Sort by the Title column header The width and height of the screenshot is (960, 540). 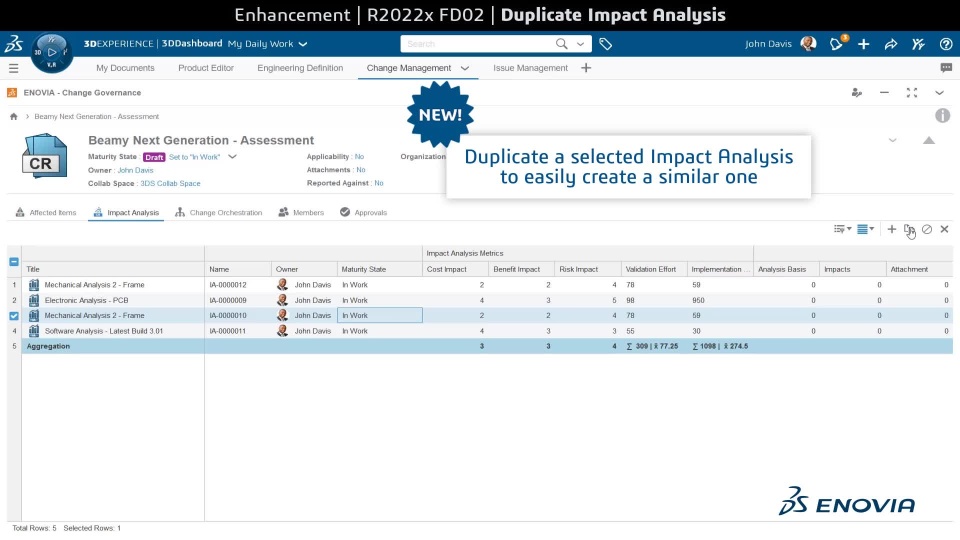[x=113, y=269]
